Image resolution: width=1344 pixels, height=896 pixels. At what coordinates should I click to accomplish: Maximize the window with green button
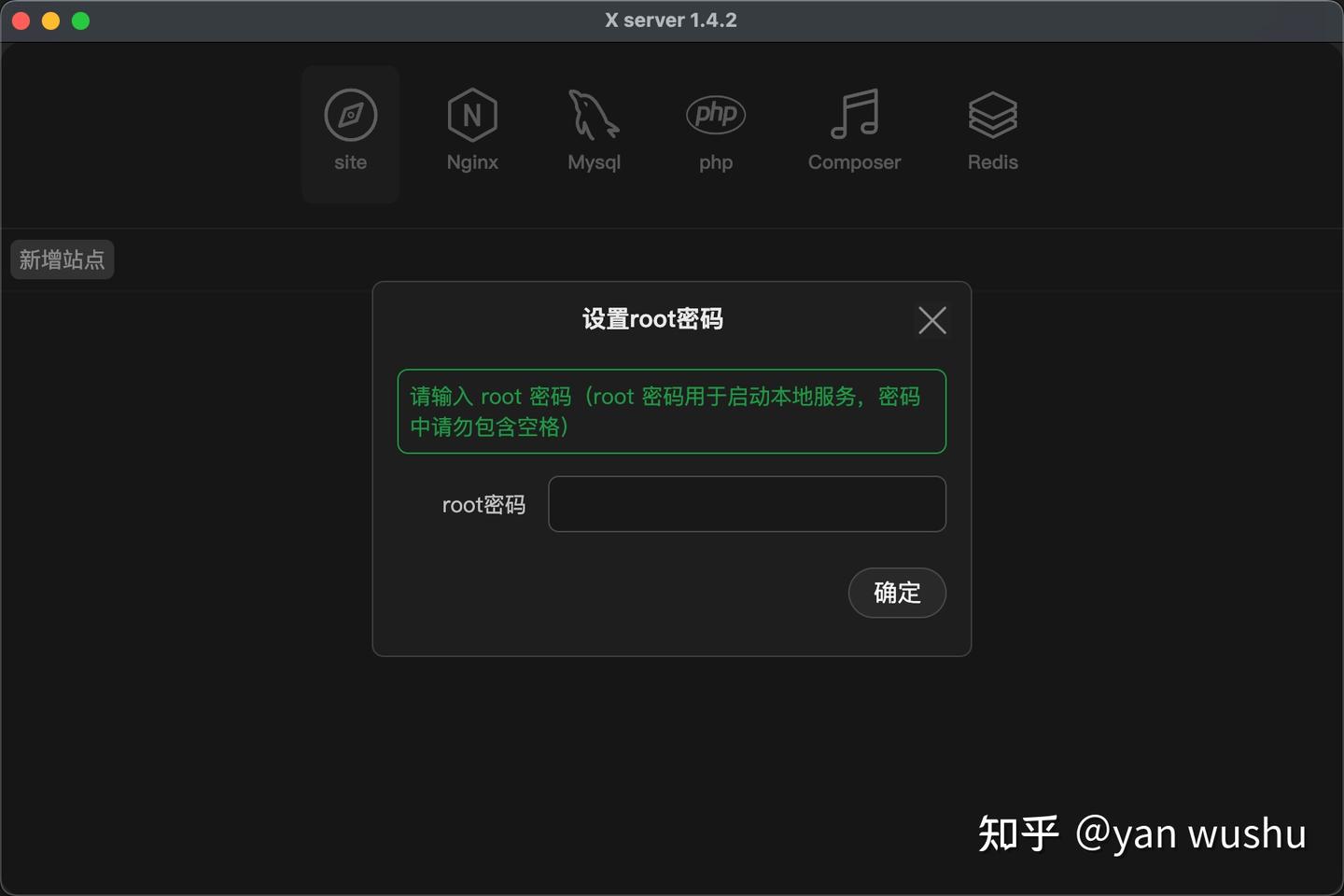(x=80, y=21)
